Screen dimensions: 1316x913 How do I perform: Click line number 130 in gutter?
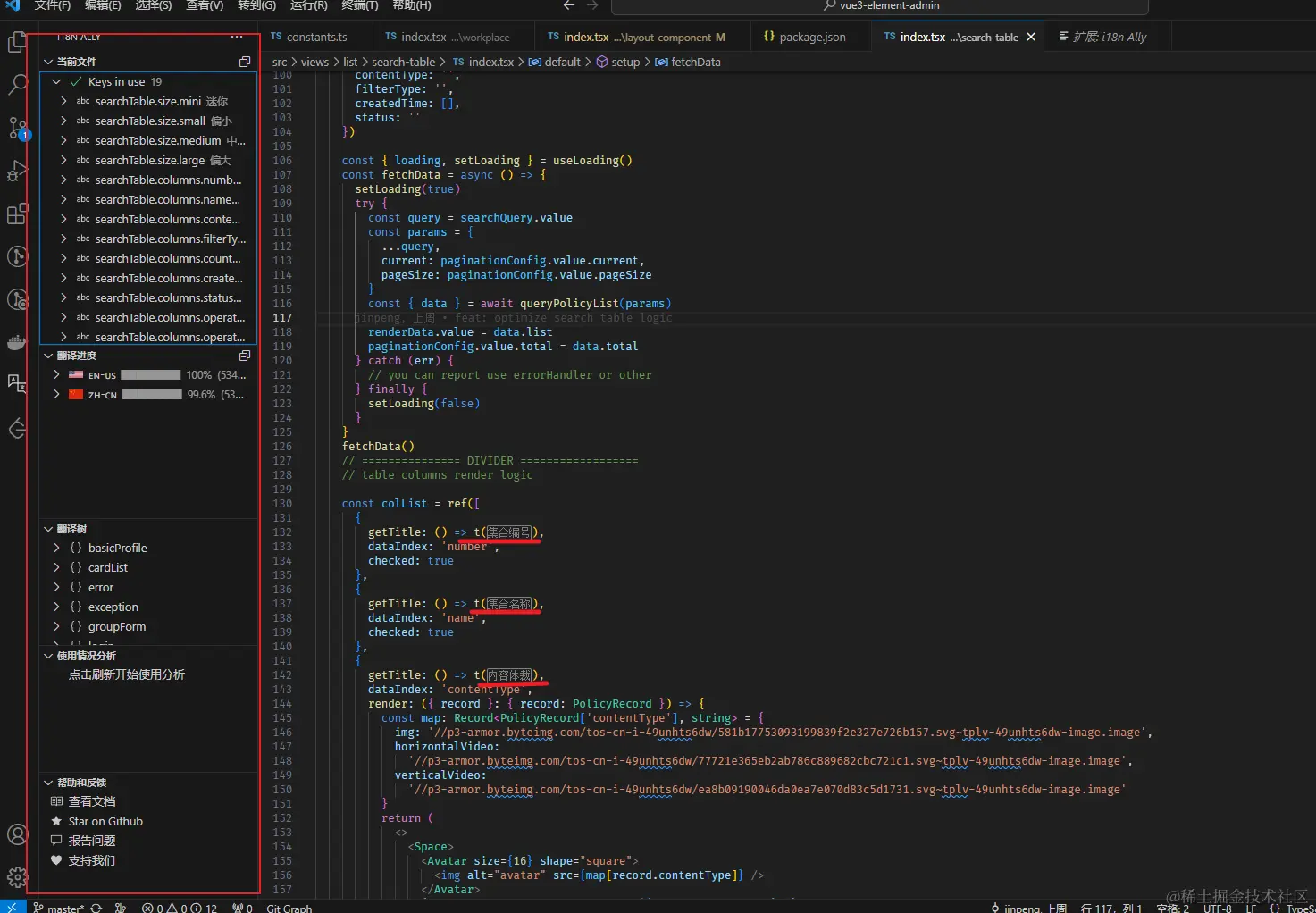tap(282, 503)
